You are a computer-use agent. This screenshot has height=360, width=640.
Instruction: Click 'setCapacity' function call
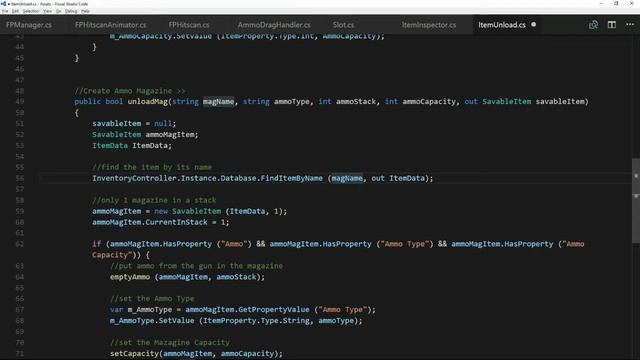134,353
